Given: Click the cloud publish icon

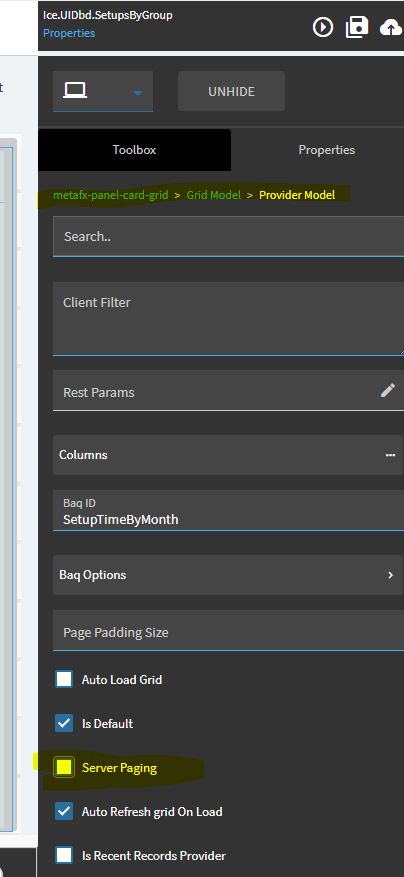Looking at the screenshot, I should pos(392,27).
